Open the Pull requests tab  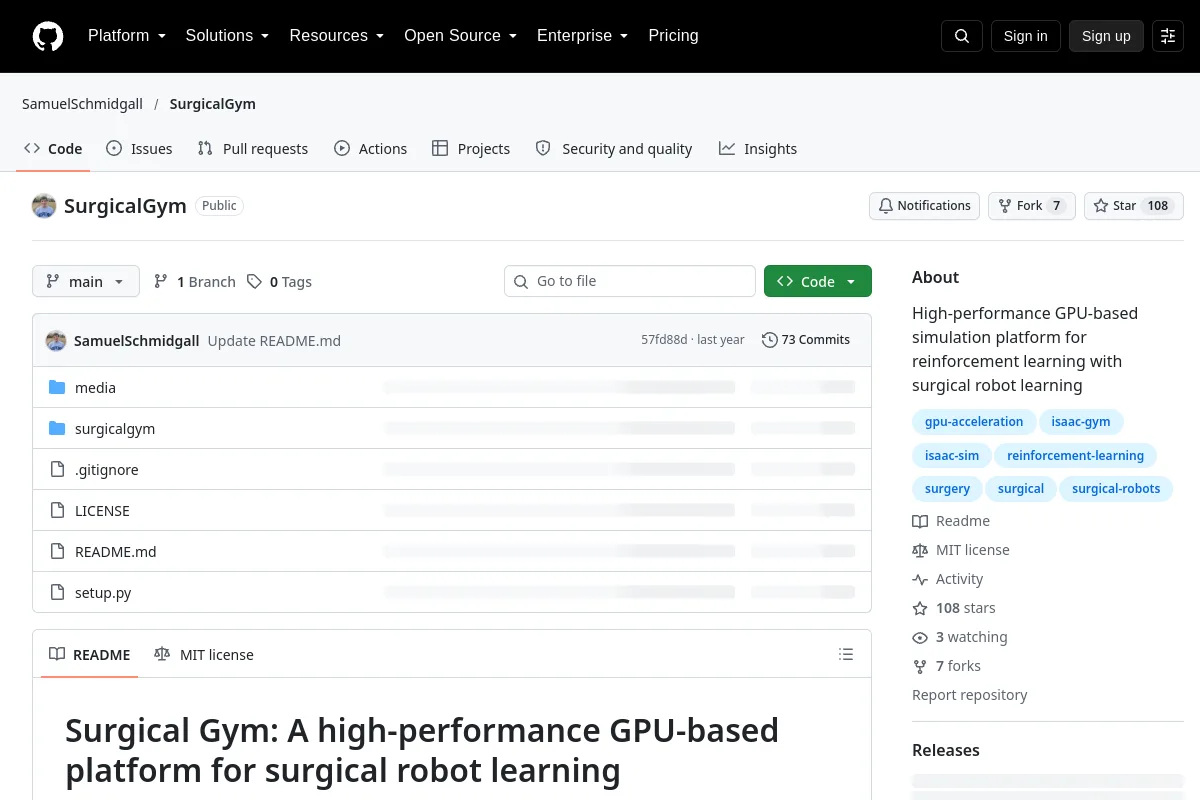coord(253,149)
